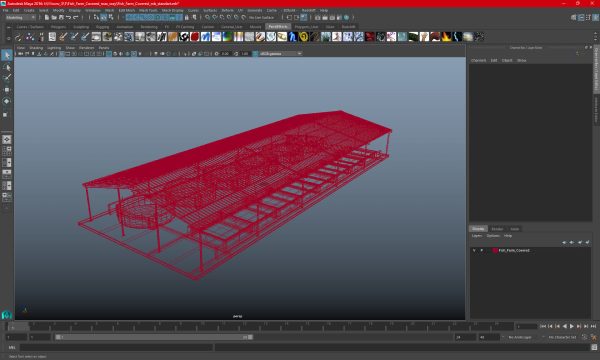
Task: Open the shelf options gear menu
Action: [x=8, y=38]
